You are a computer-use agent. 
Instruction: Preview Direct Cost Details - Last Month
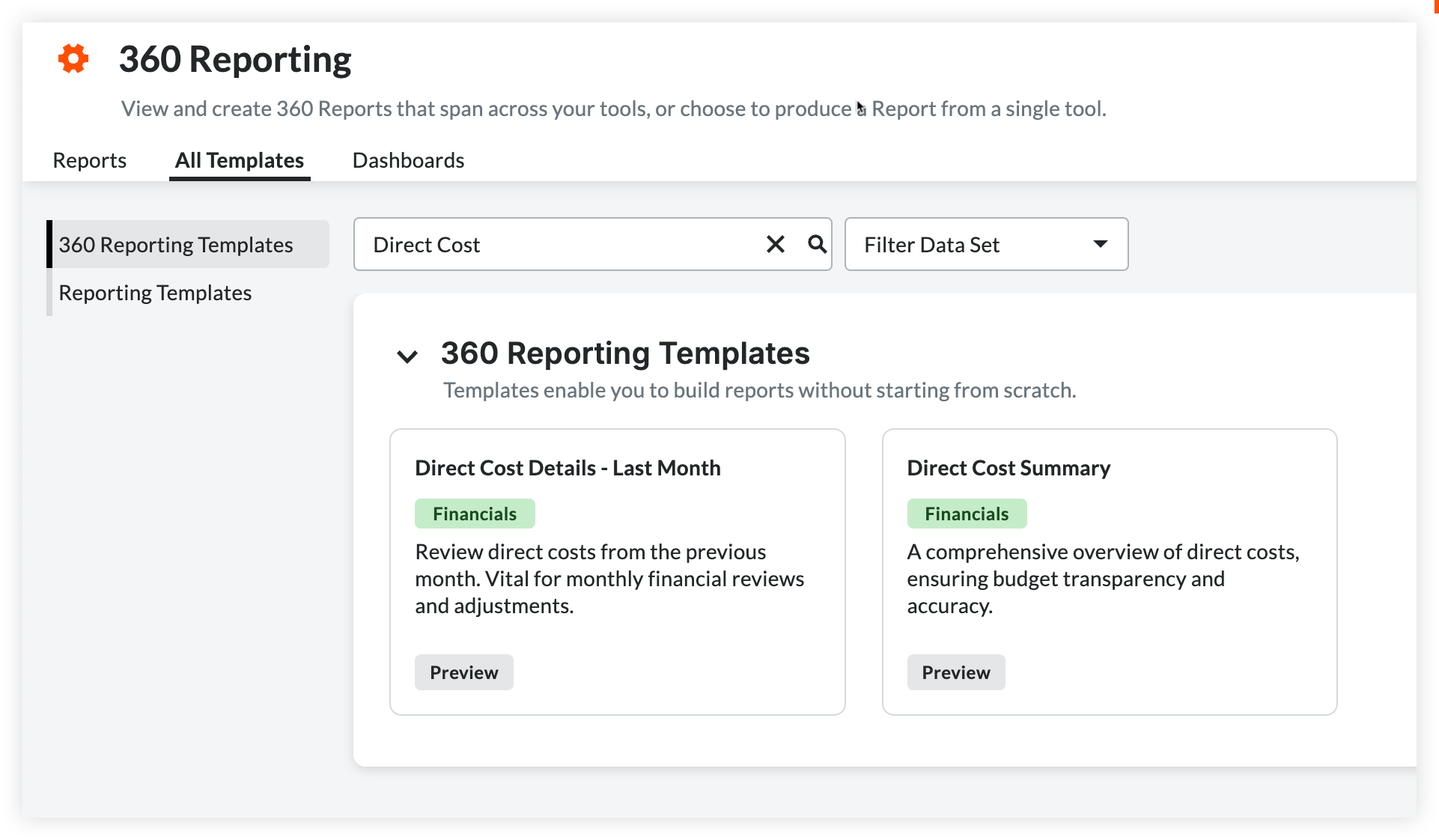pyautogui.click(x=463, y=672)
